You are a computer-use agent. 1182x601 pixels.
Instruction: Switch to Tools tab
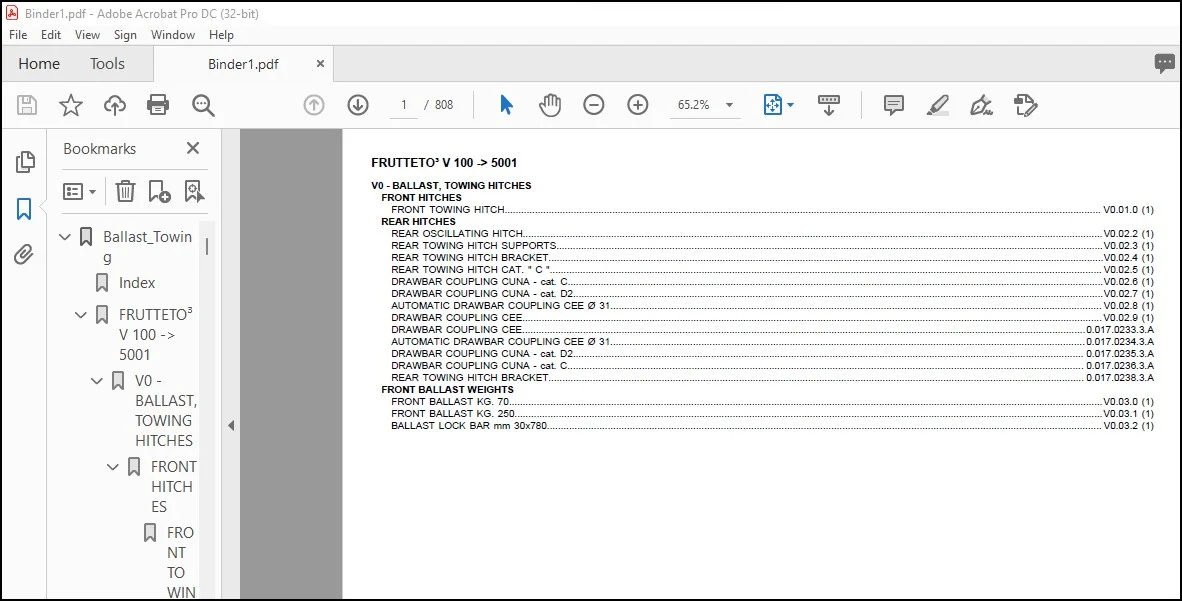107,64
